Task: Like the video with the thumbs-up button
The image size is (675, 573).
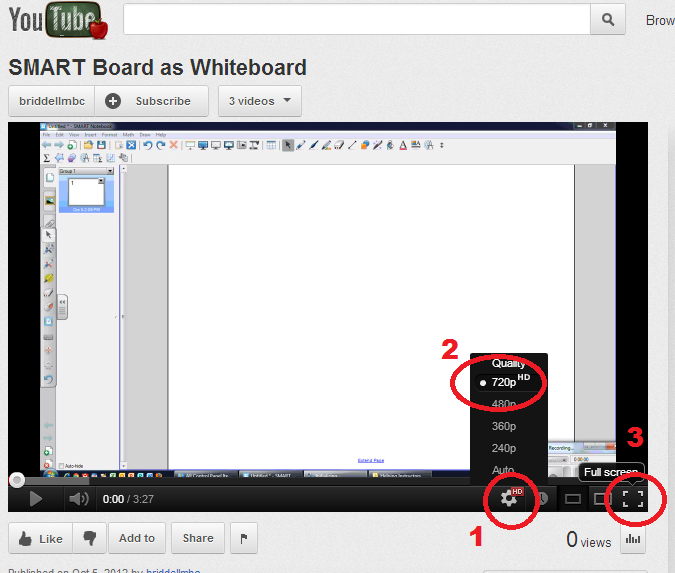Action: (x=40, y=538)
